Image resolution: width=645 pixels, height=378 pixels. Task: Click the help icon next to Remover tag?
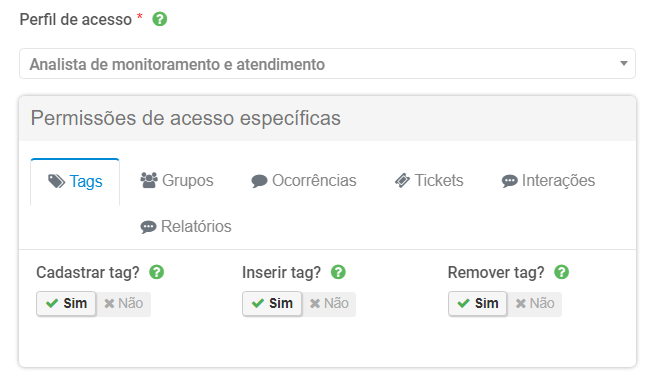(561, 272)
